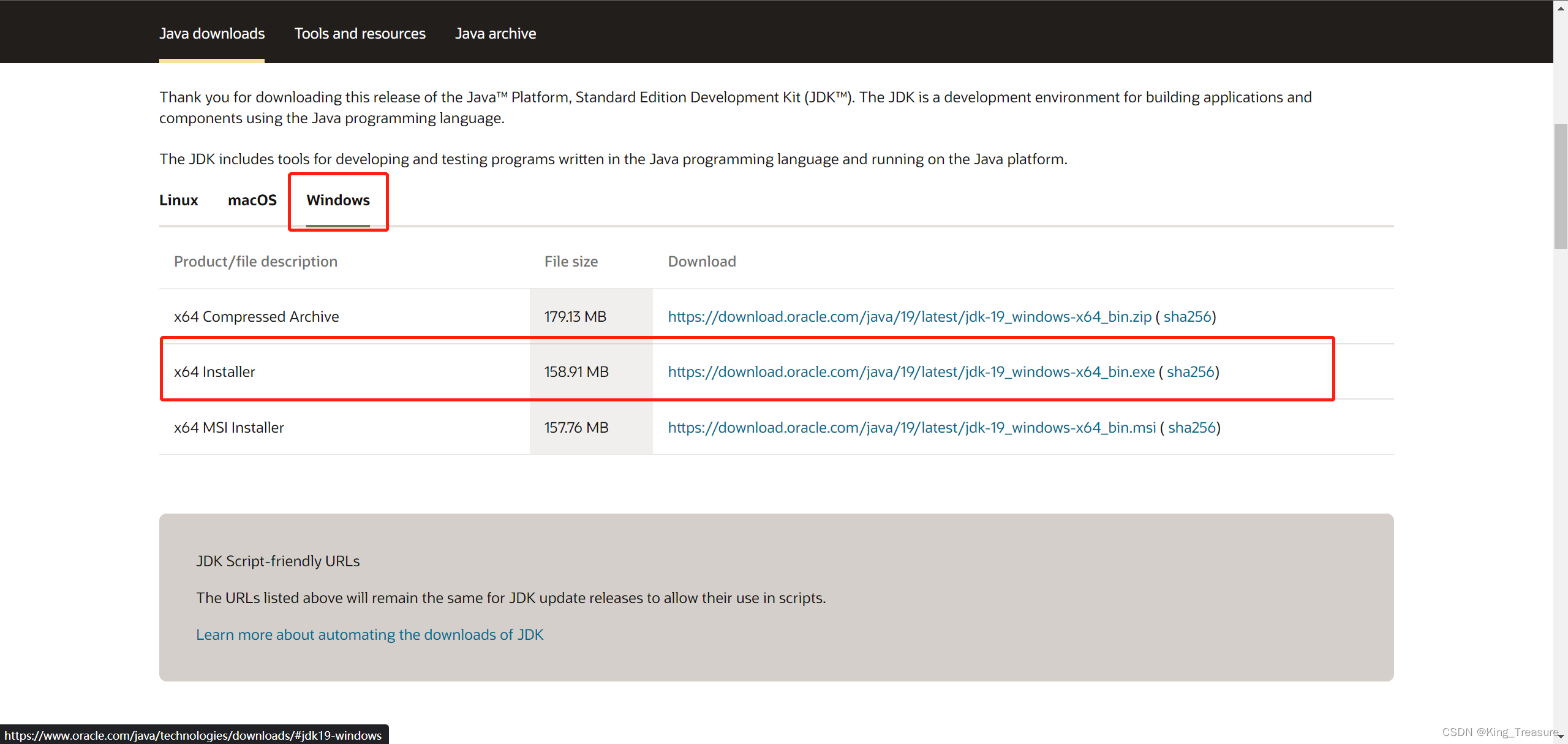Download jdk-19_windows-x64_bin.zip link
The width and height of the screenshot is (1568, 744).
(x=910, y=317)
